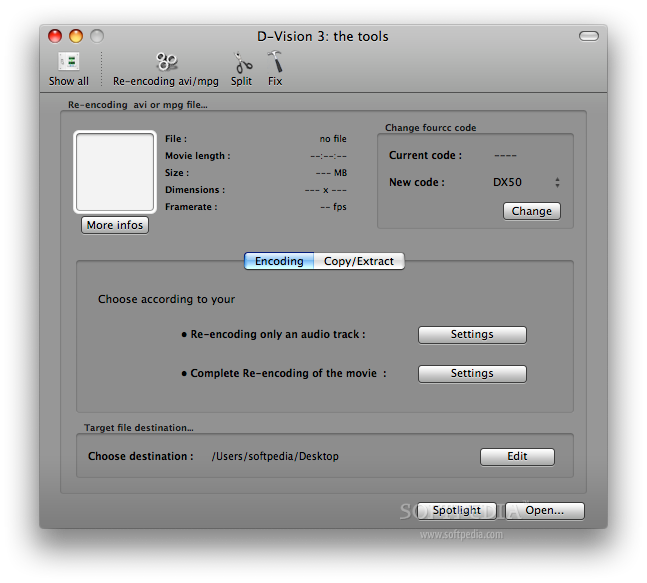Viewport: 647px width, 583px height.
Task: Click the Open... button
Action: click(x=545, y=511)
